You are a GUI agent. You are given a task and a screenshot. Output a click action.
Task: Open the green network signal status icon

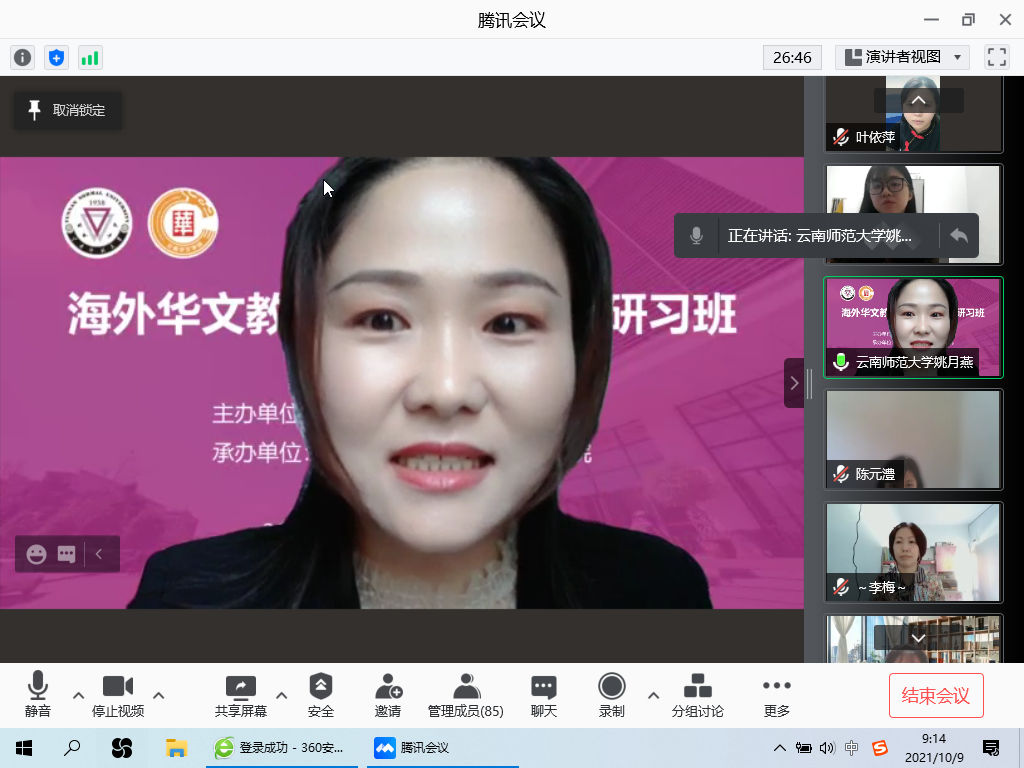click(90, 57)
